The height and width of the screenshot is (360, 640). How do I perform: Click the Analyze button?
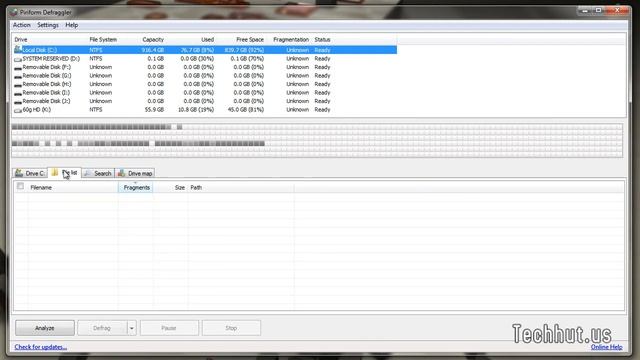coord(45,328)
